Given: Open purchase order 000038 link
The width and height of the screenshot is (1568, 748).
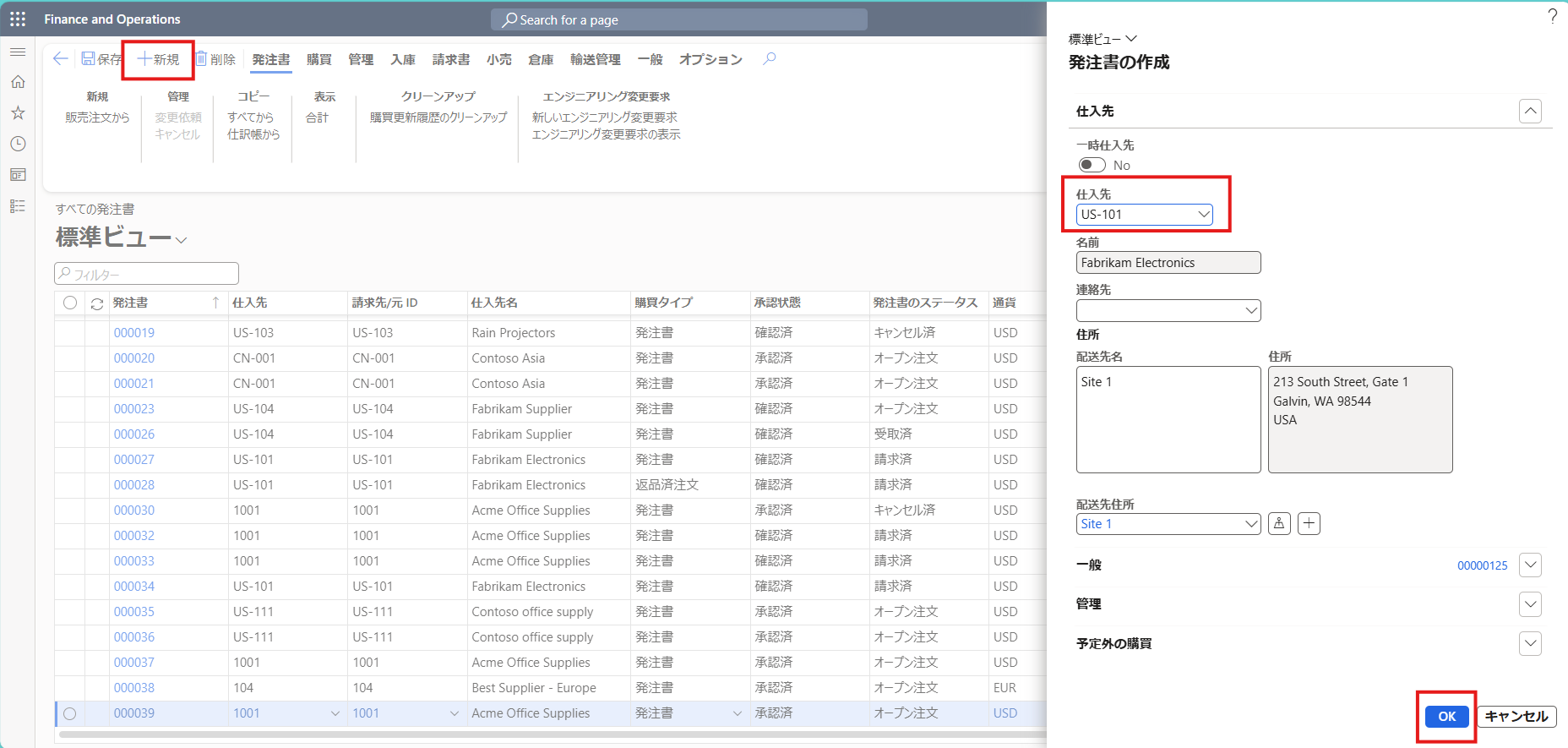Looking at the screenshot, I should (134, 688).
